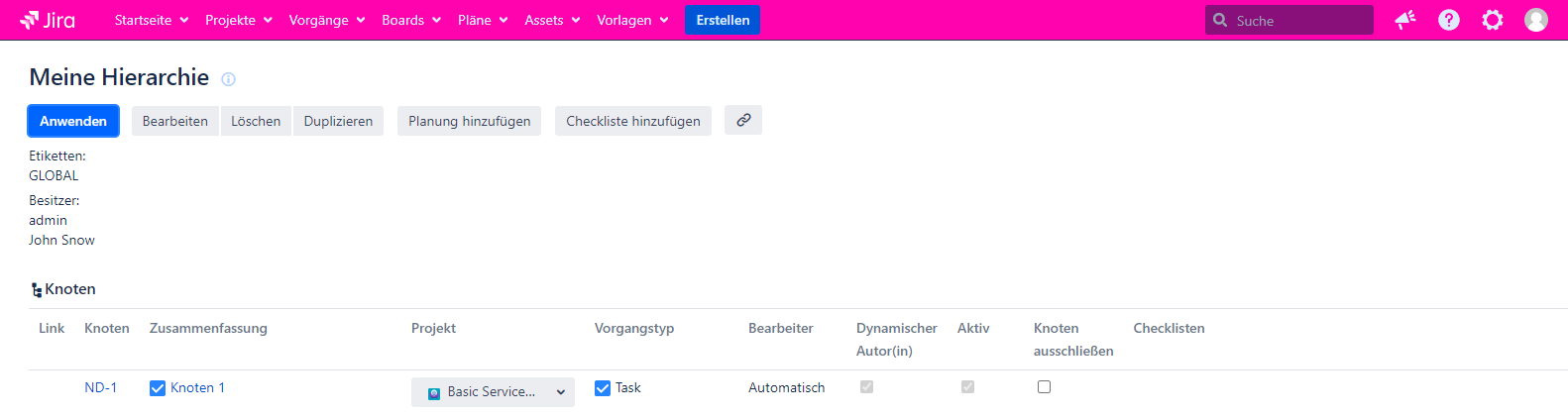Click the Jira logo
This screenshot has height=418, width=1568.
coord(48,20)
